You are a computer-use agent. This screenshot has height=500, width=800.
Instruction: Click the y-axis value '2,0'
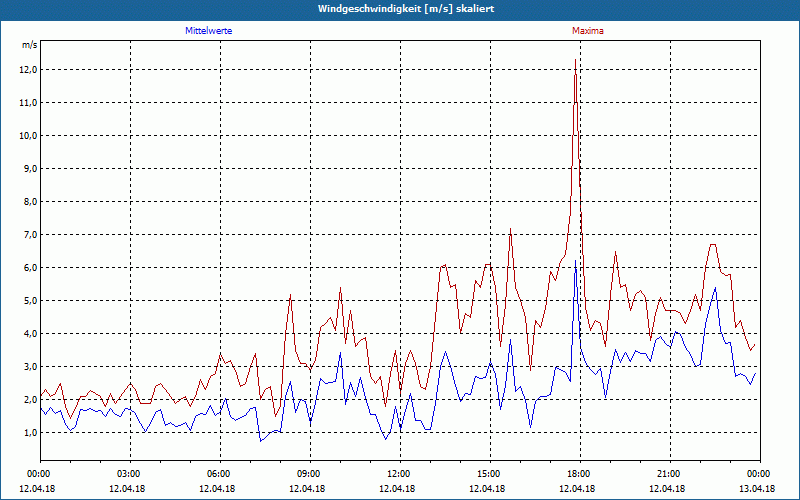point(31,399)
